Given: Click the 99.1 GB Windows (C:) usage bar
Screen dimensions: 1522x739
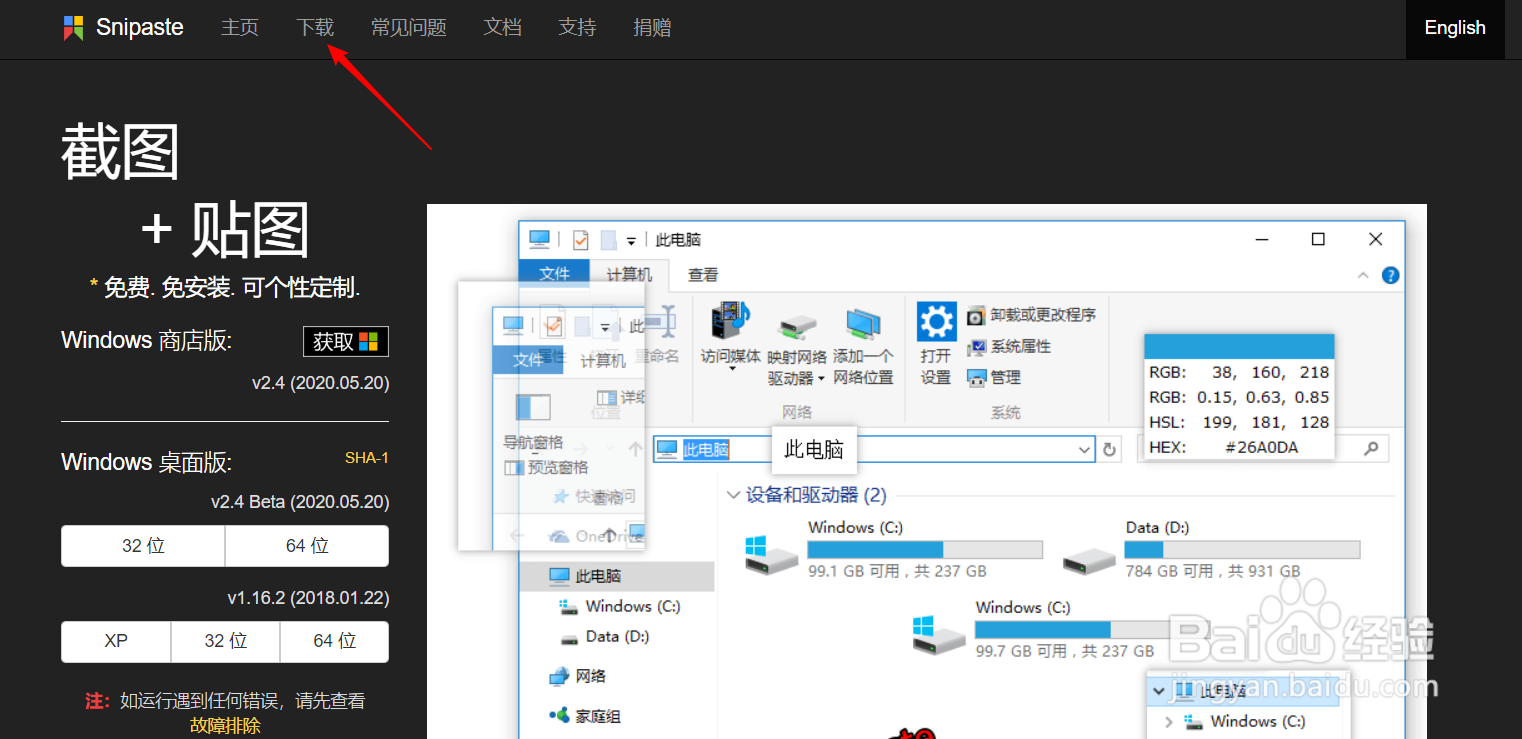Looking at the screenshot, I should (925, 550).
